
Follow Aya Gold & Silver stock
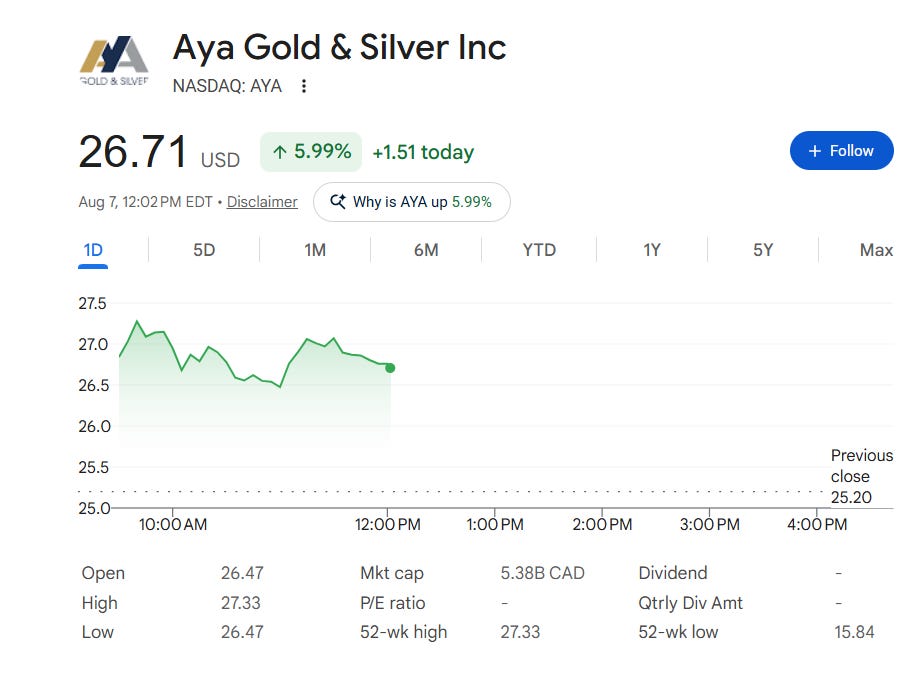coord(842,151)
